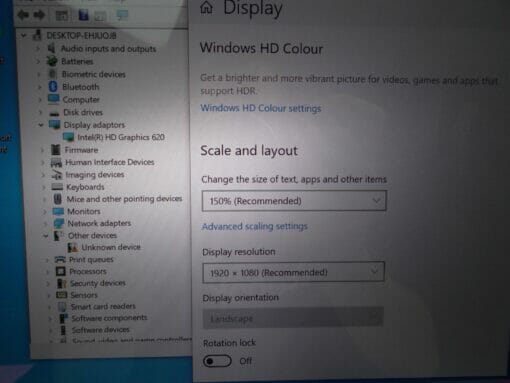This screenshot has width=510, height=383.
Task: Collapse the Other devices tree node
Action: 46,236
